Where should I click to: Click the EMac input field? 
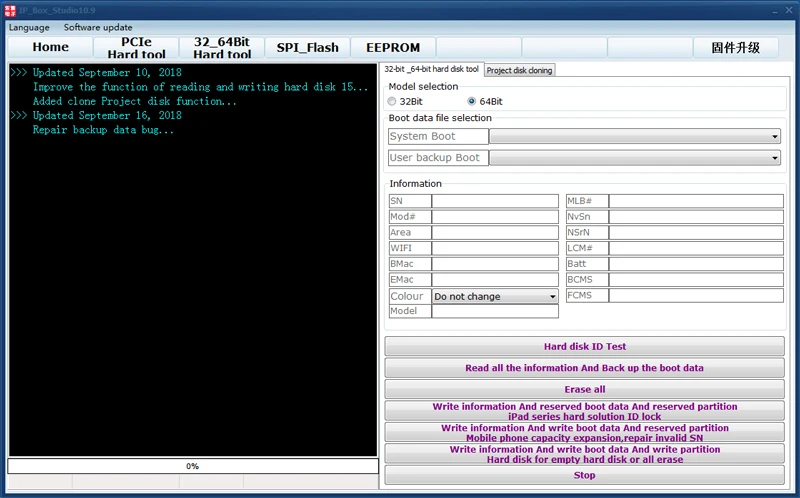[x=495, y=280]
